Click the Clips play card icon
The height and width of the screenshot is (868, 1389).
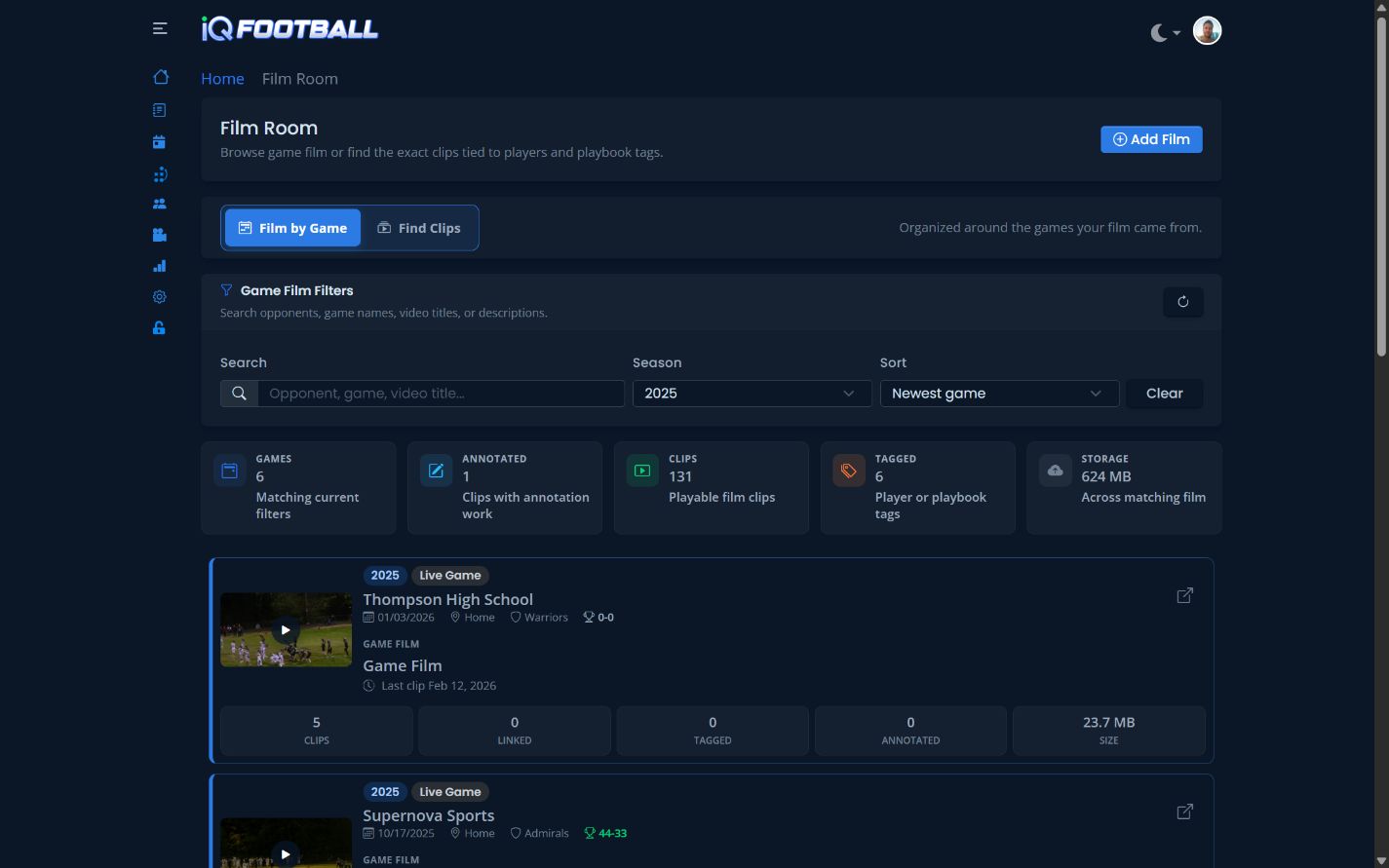coord(642,471)
